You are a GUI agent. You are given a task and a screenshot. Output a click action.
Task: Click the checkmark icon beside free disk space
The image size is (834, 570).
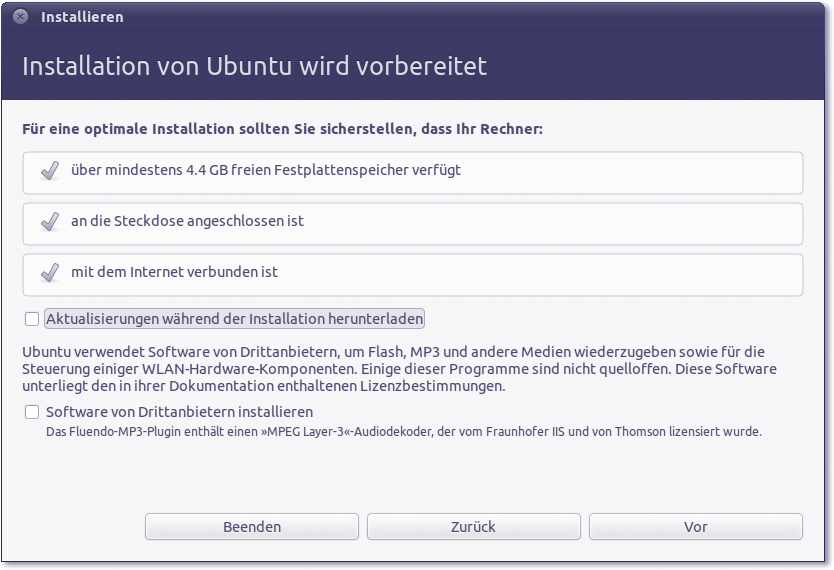pos(50,171)
